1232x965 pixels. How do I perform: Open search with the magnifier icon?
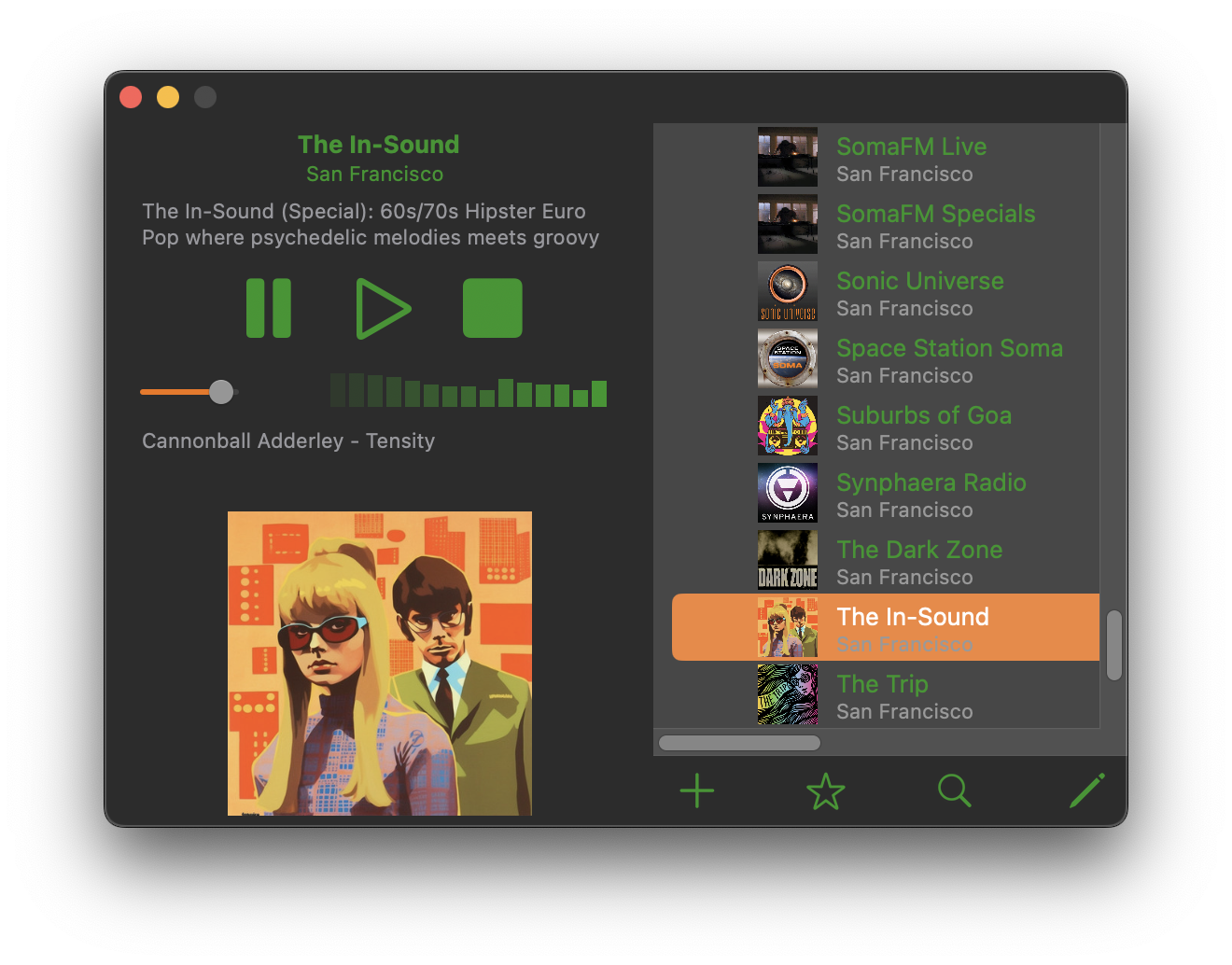[955, 791]
